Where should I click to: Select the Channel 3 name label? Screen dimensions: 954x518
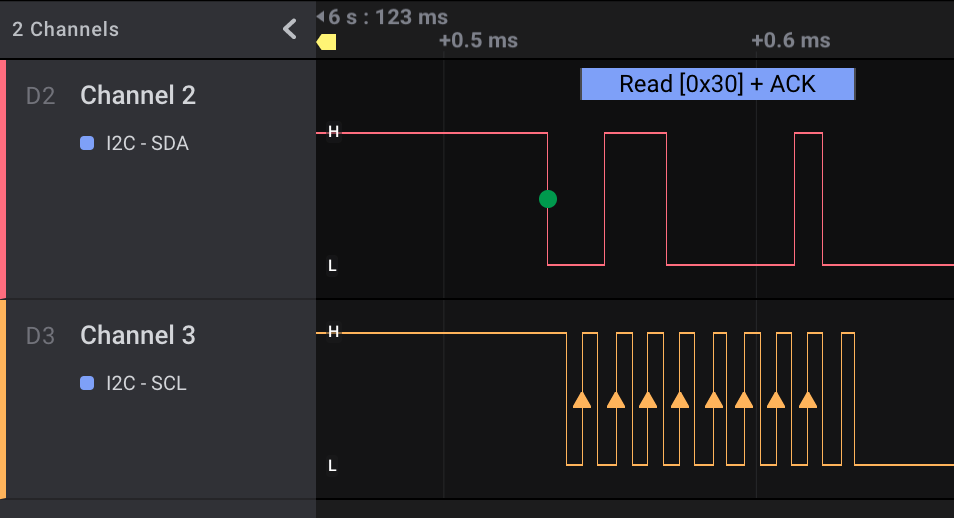click(138, 335)
